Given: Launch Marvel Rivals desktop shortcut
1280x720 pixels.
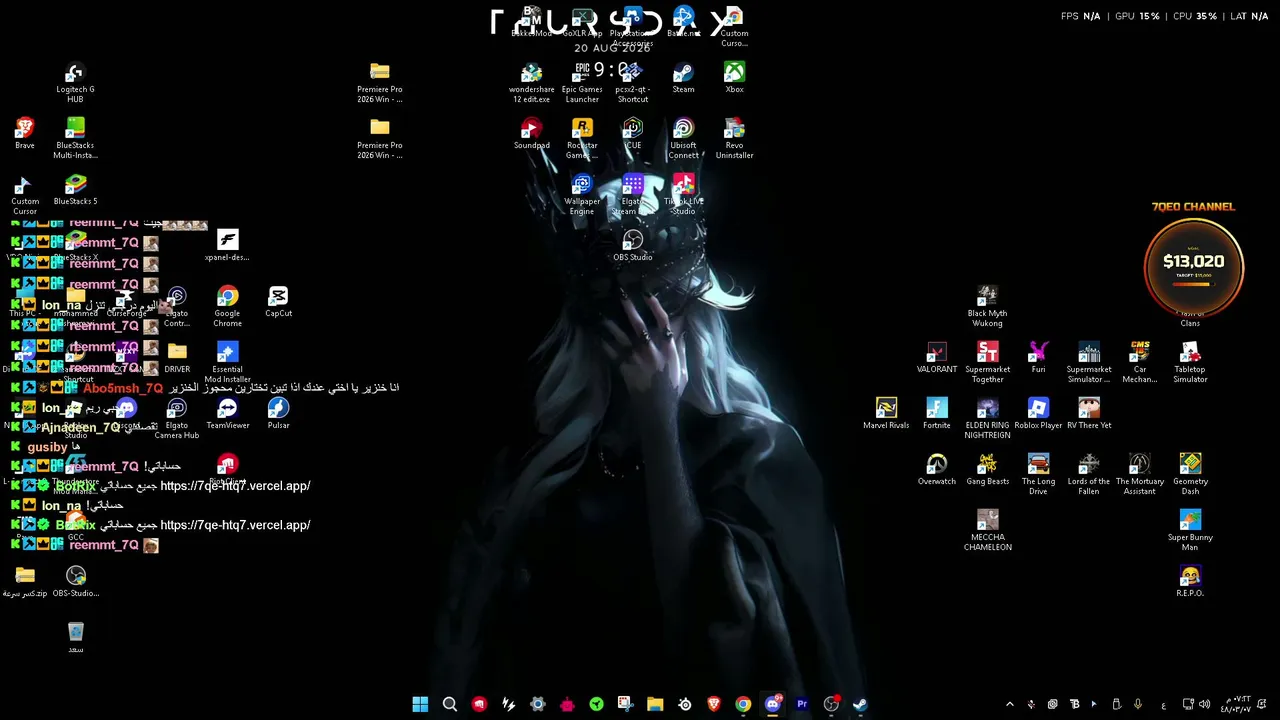Looking at the screenshot, I should pyautogui.click(x=886, y=413).
